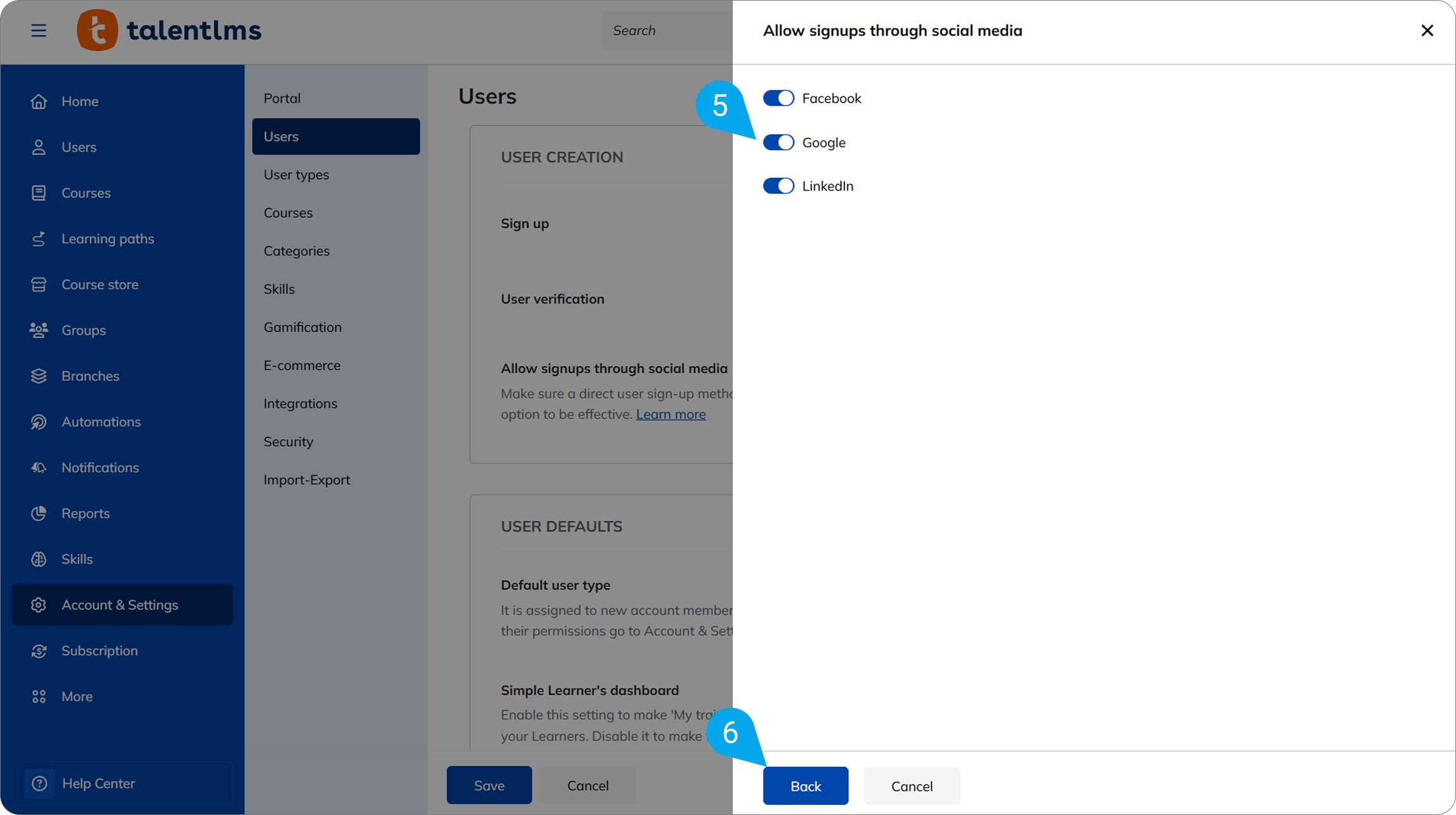Open the Portal settings tab
The image size is (1456, 815).
point(336,98)
